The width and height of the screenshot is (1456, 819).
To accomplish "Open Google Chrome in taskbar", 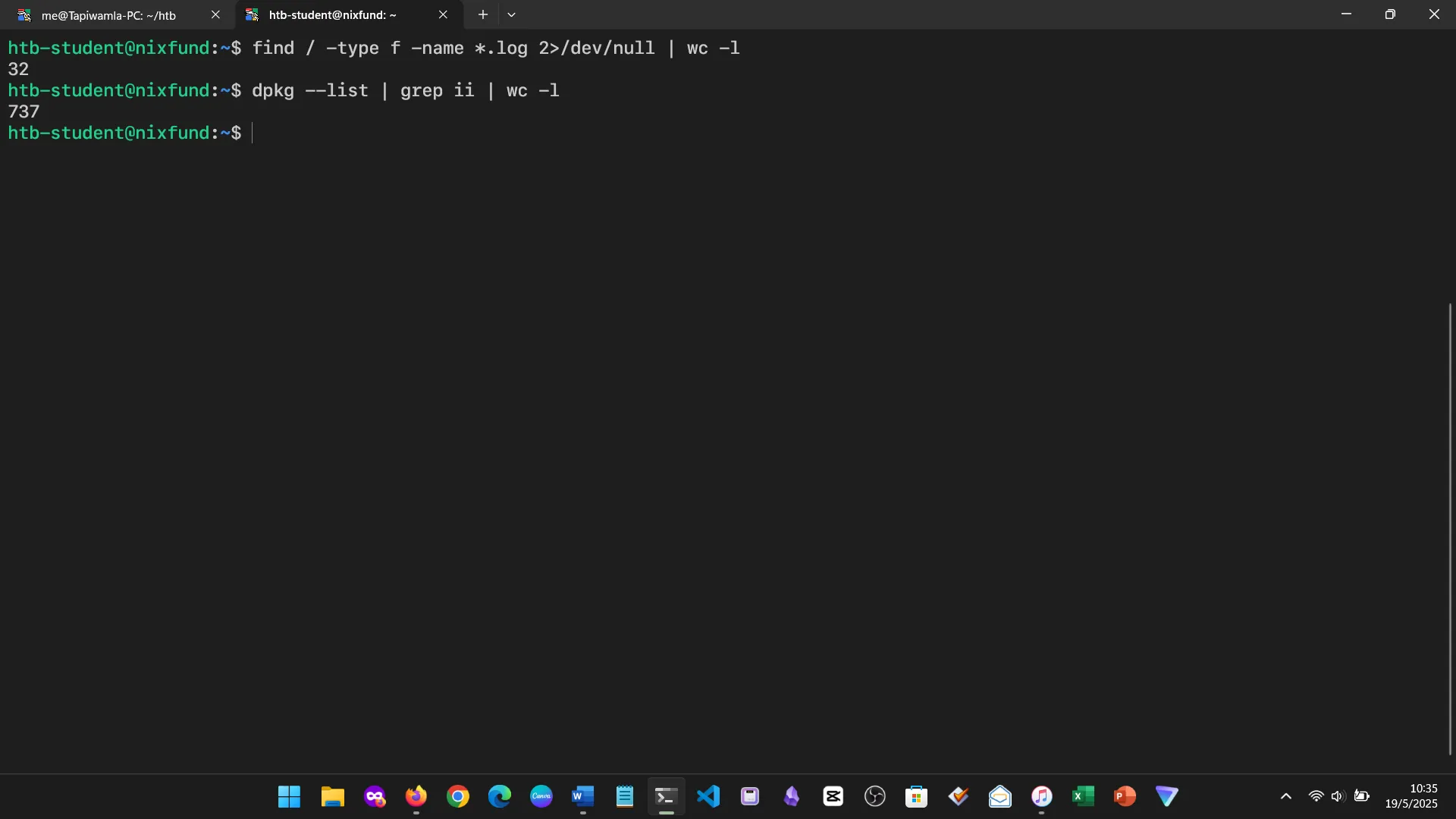I will 457,796.
